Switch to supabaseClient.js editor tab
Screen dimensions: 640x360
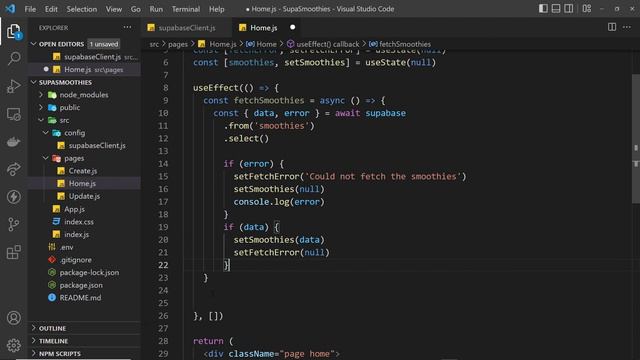coord(187,28)
